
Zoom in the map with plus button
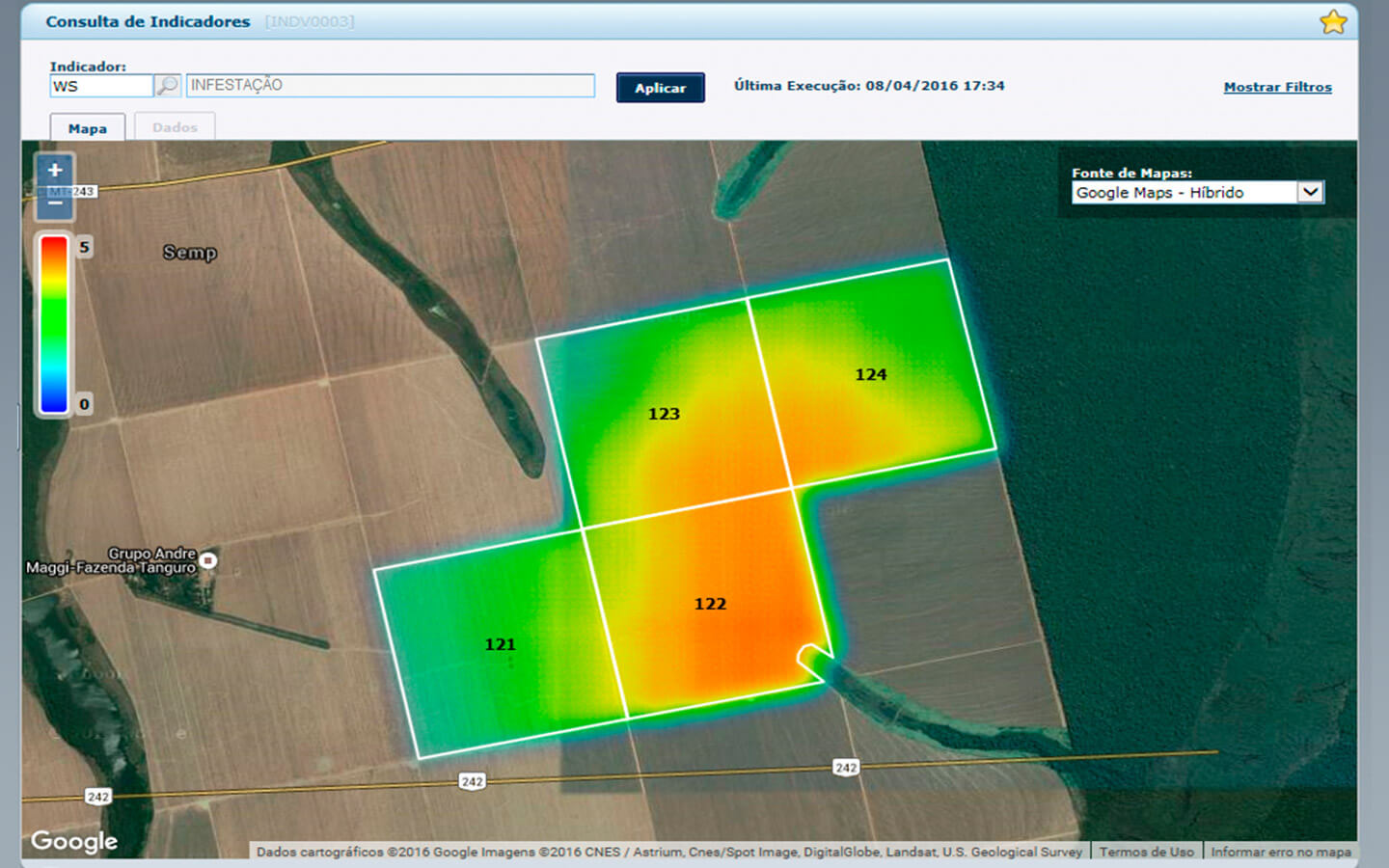tap(55, 171)
